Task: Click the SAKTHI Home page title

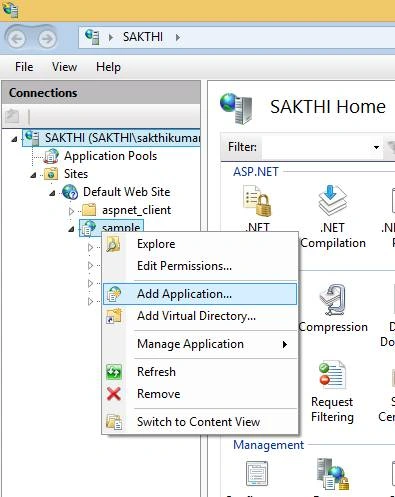Action: coord(328,107)
